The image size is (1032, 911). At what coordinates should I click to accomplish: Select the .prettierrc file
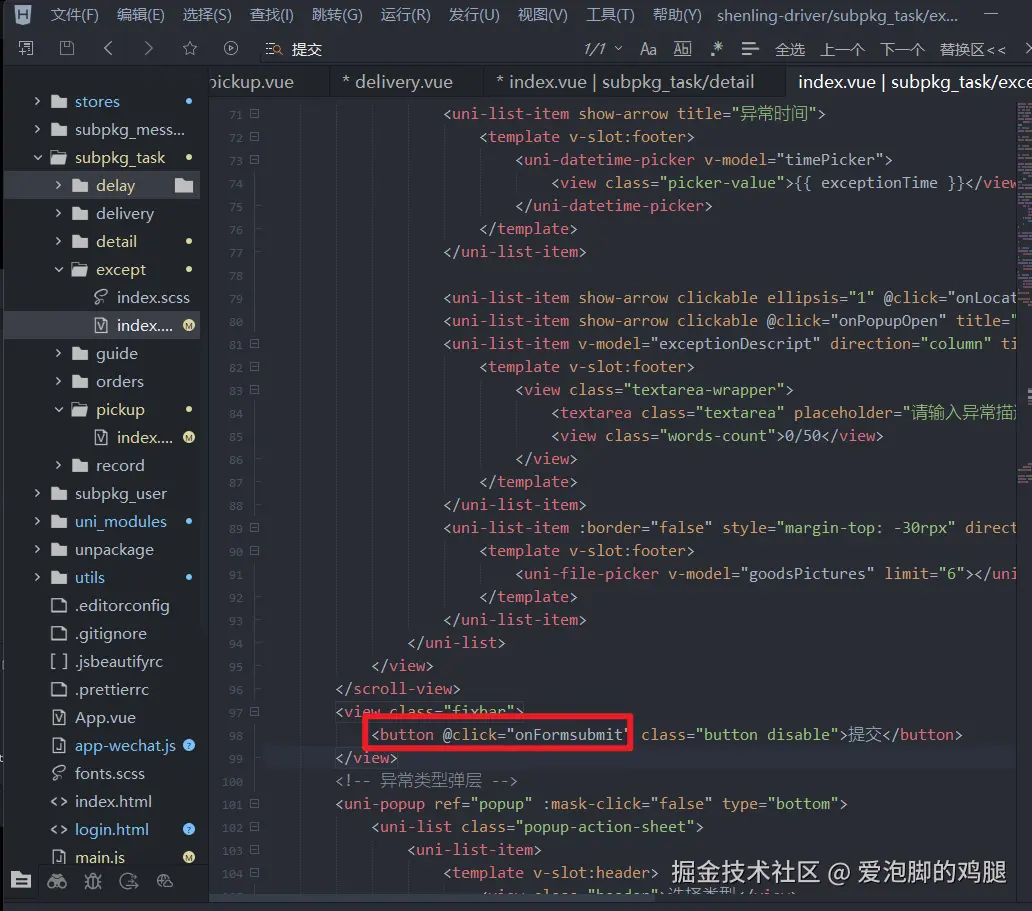(x=112, y=689)
